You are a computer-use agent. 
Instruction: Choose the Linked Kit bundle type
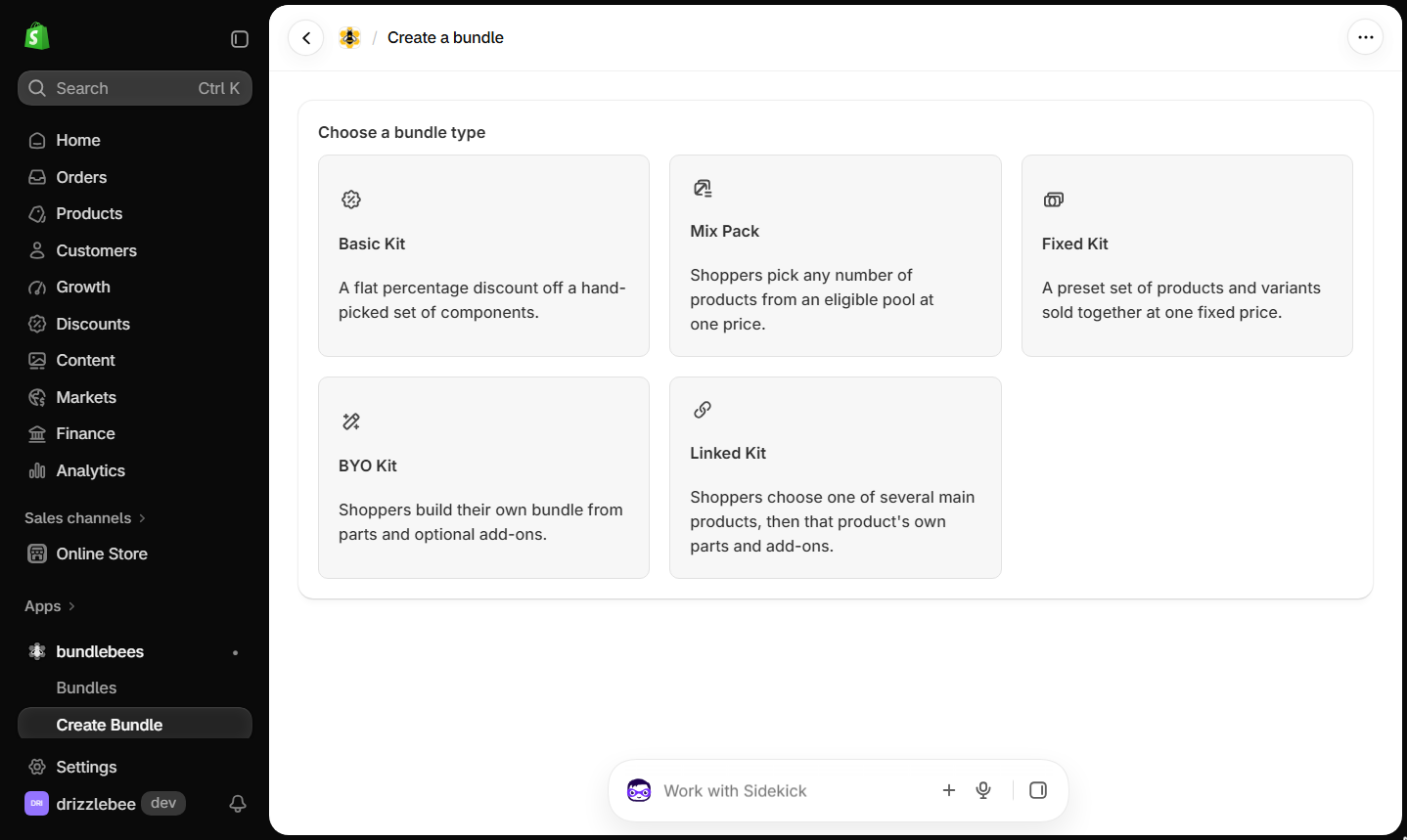point(835,478)
